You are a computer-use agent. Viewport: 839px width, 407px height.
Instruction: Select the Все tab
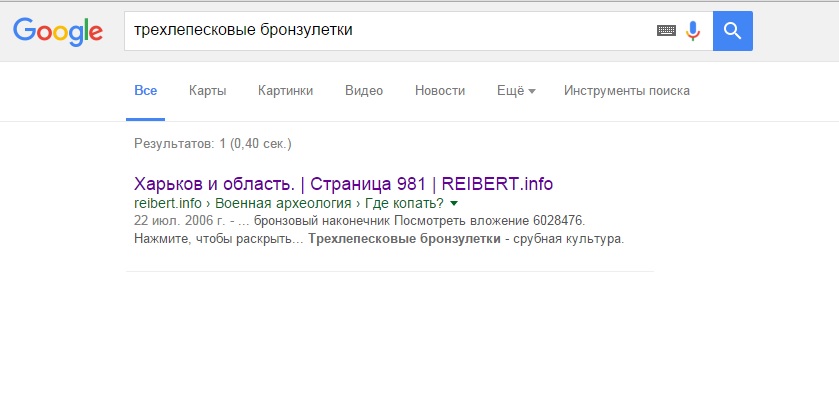pyautogui.click(x=146, y=91)
